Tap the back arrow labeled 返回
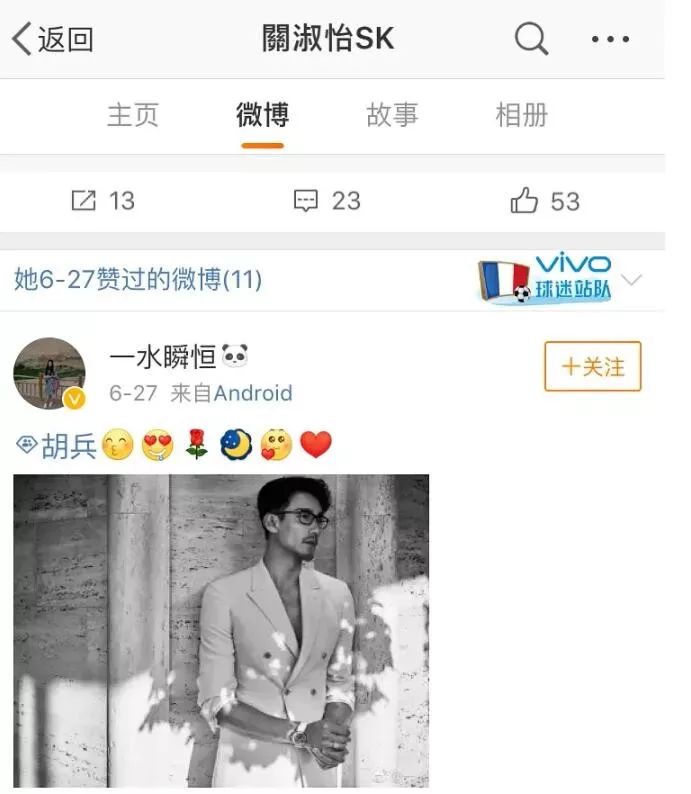The height and width of the screenshot is (794, 691). (53, 38)
